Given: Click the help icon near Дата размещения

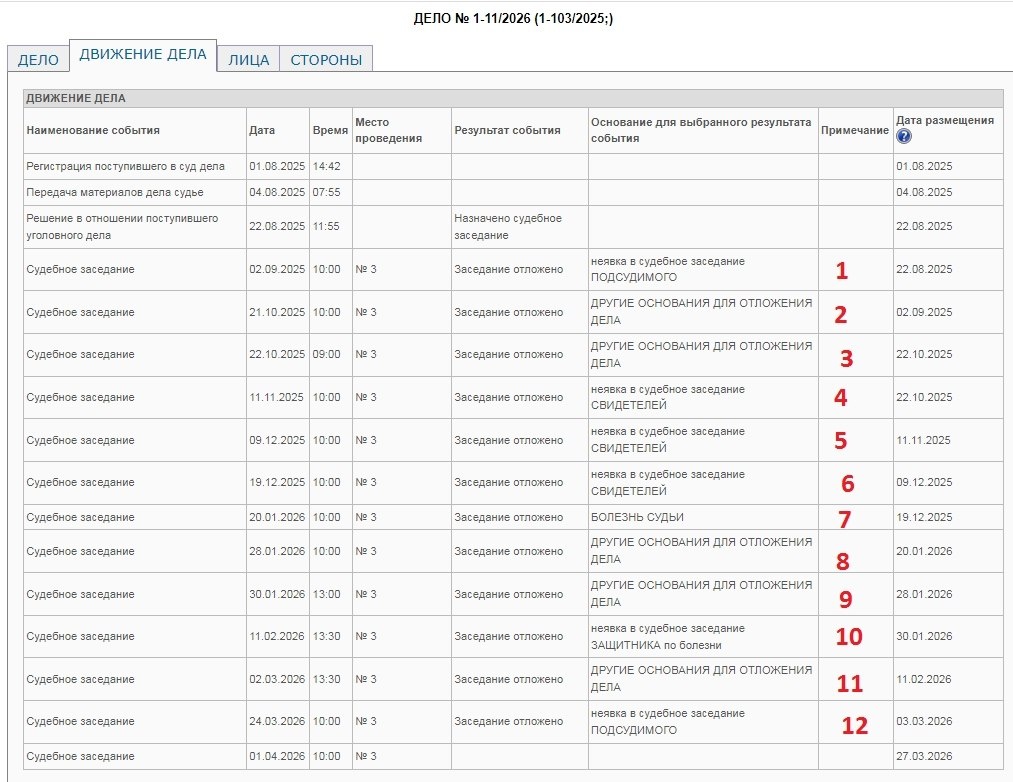Looking at the screenshot, I should tap(904, 136).
